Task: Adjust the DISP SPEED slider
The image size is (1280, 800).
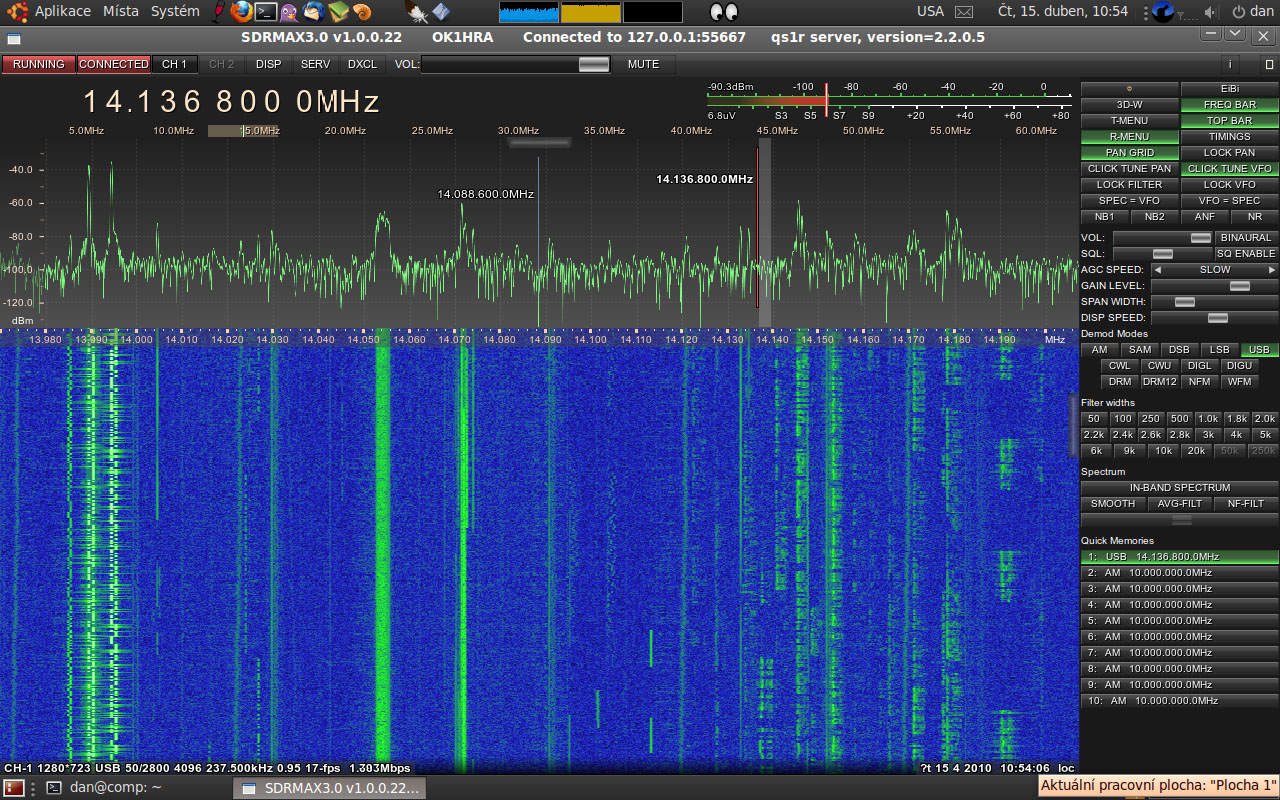Action: 1215,318
